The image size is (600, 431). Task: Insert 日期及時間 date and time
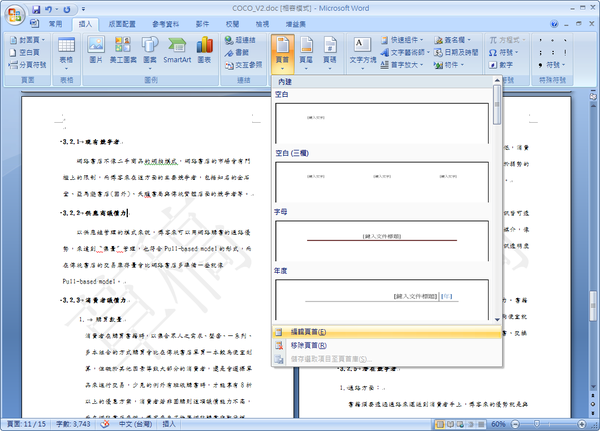tap(456, 52)
